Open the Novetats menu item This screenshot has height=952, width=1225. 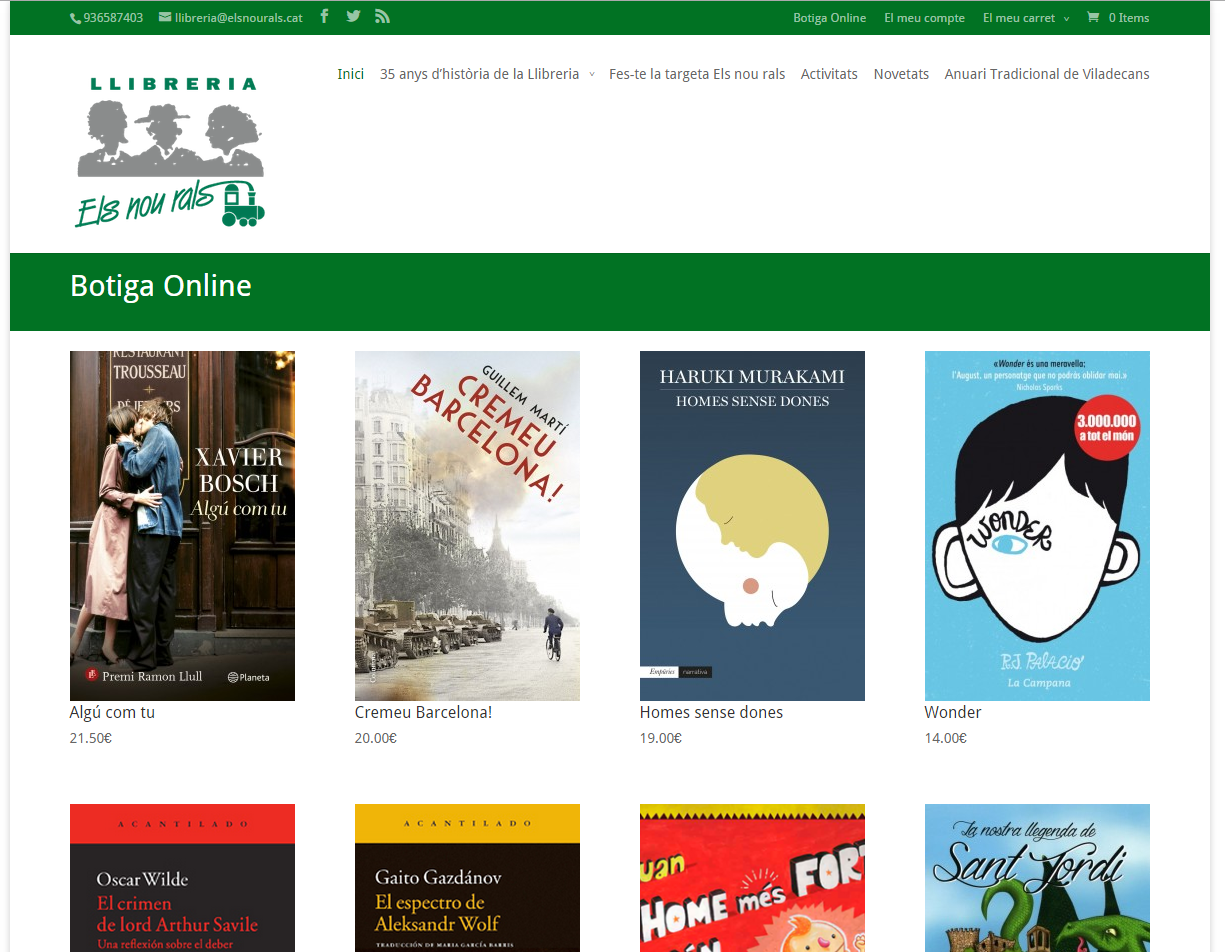tap(901, 74)
